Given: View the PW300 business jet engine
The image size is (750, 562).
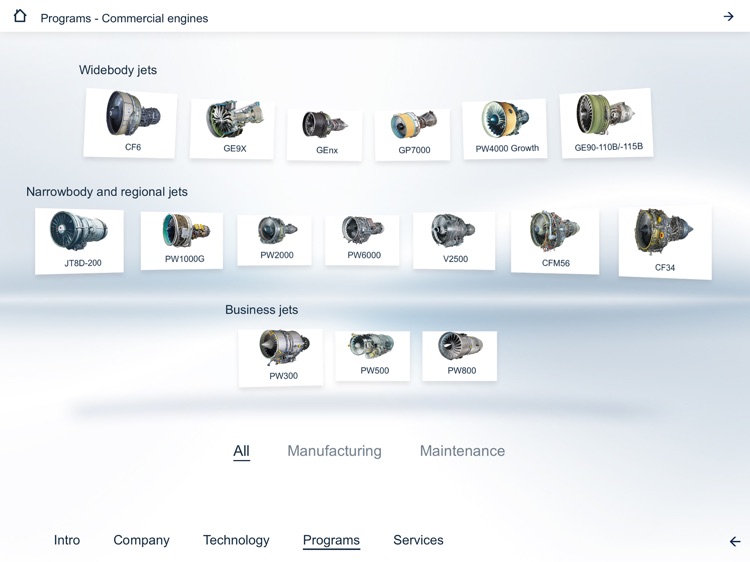Looking at the screenshot, I should point(281,357).
